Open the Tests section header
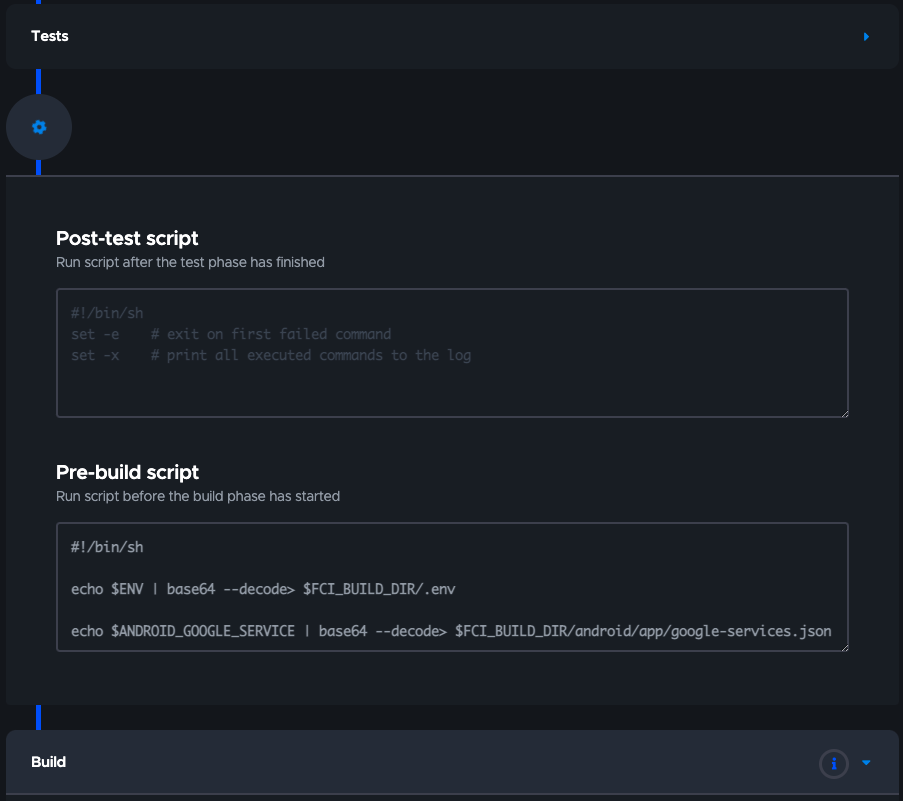The image size is (903, 801). click(50, 36)
